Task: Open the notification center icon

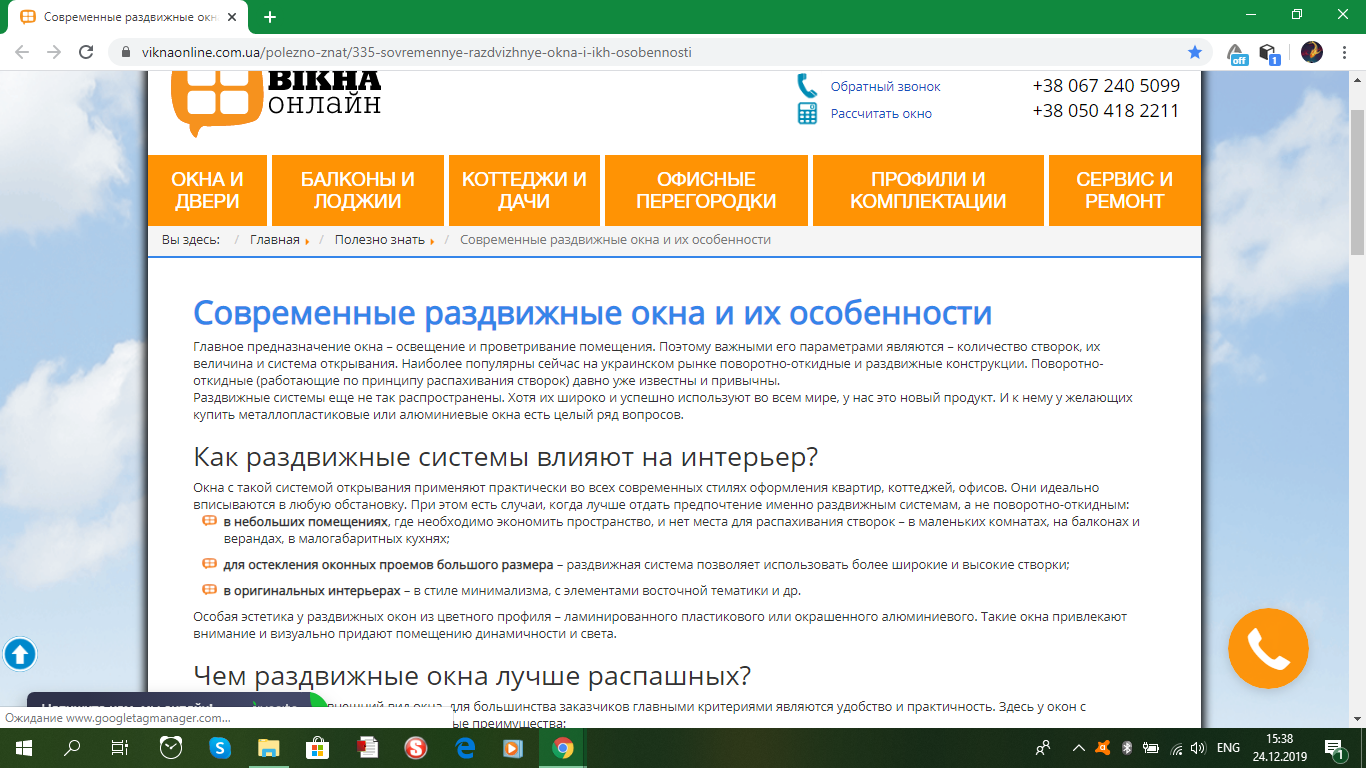Action: point(1335,747)
